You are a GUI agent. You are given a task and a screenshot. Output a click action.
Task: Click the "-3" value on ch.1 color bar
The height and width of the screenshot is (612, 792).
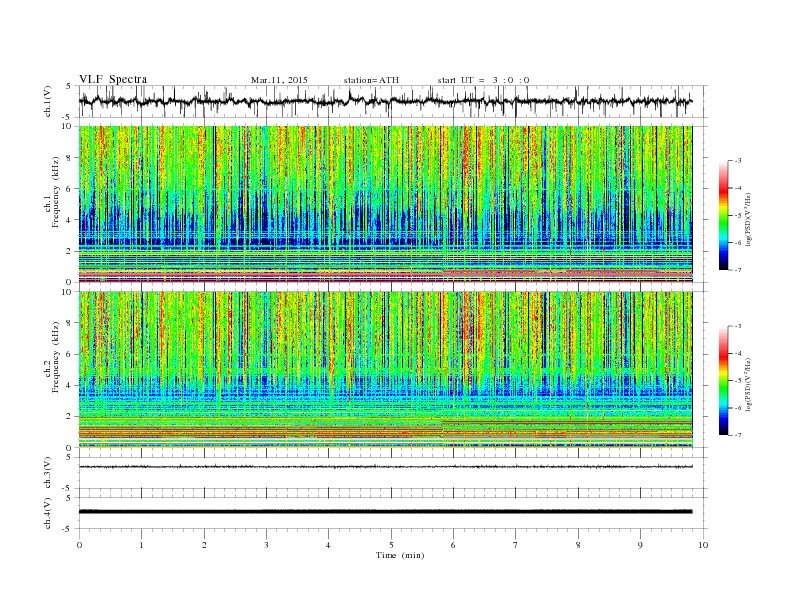(737, 161)
